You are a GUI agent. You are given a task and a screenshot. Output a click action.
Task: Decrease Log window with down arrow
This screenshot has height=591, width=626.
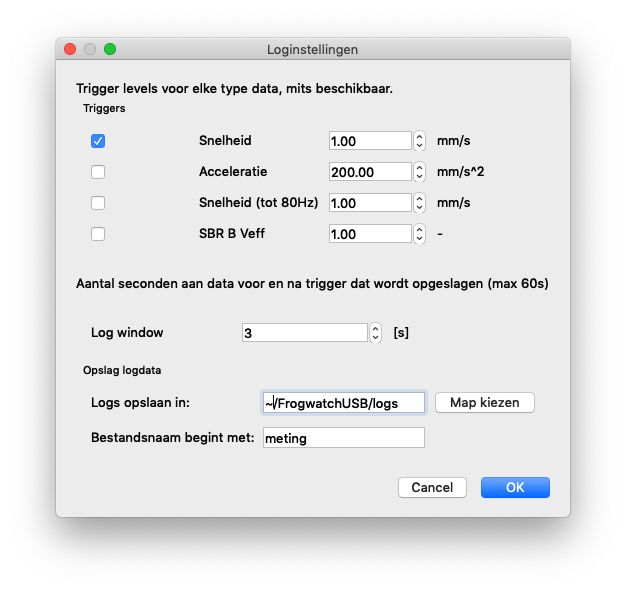[x=375, y=337]
